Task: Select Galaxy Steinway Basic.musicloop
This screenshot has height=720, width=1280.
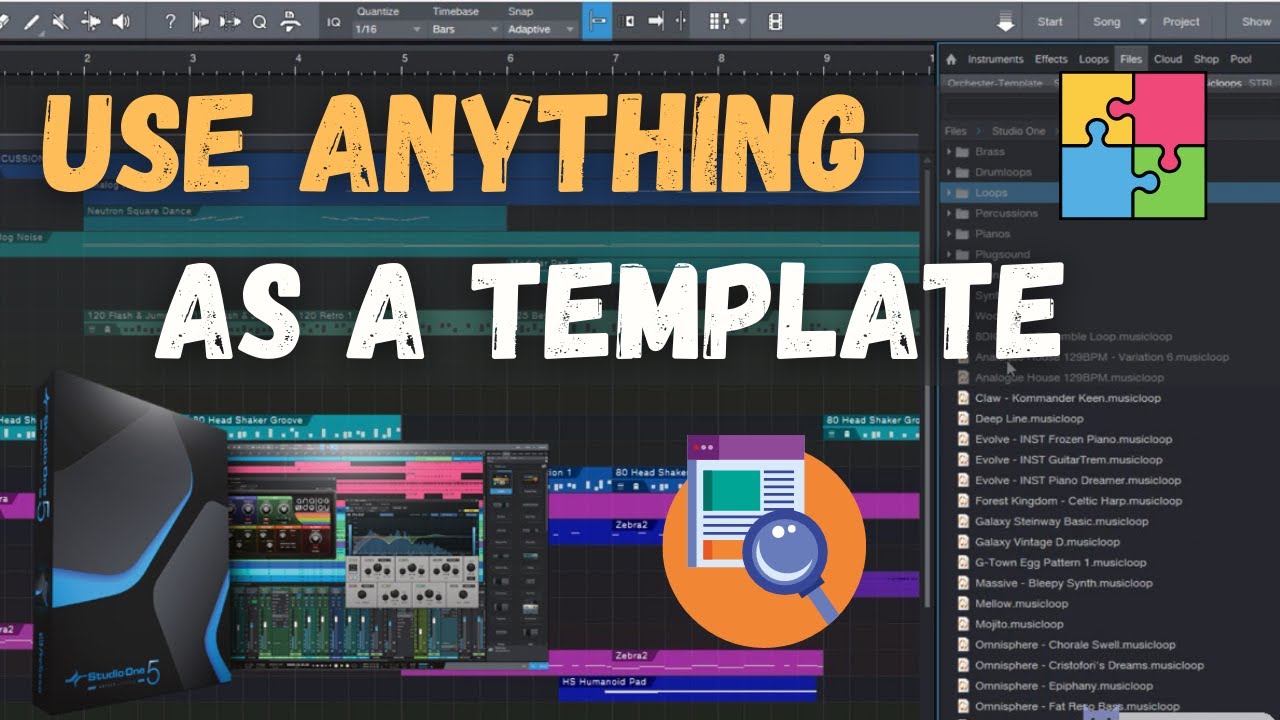Action: 1062,521
